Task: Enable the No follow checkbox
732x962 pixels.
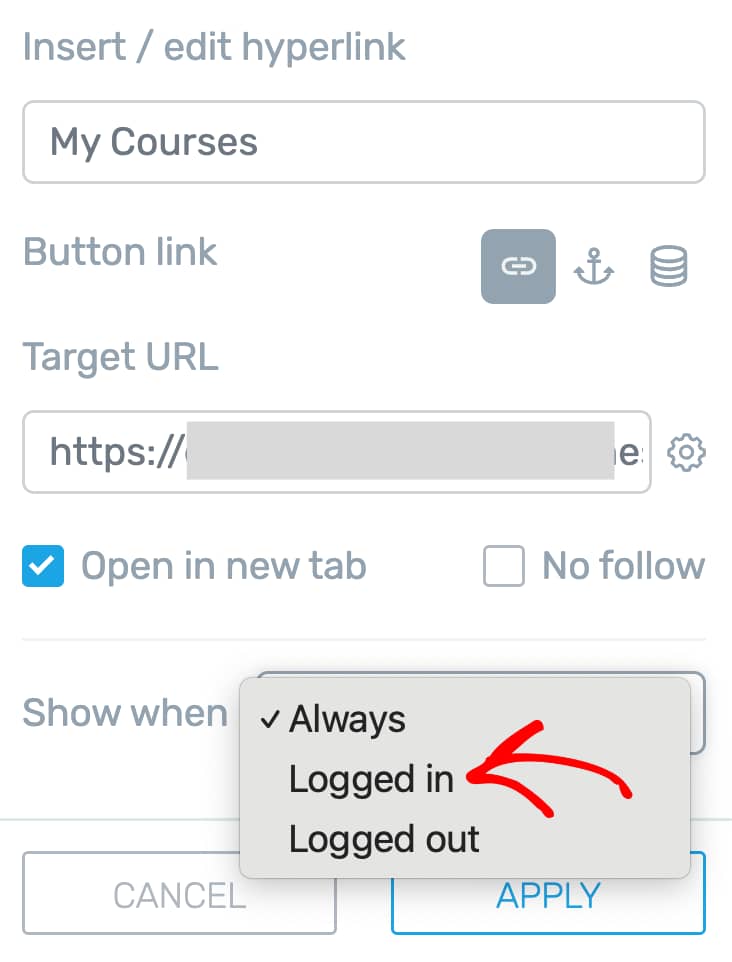Action: tap(503, 566)
